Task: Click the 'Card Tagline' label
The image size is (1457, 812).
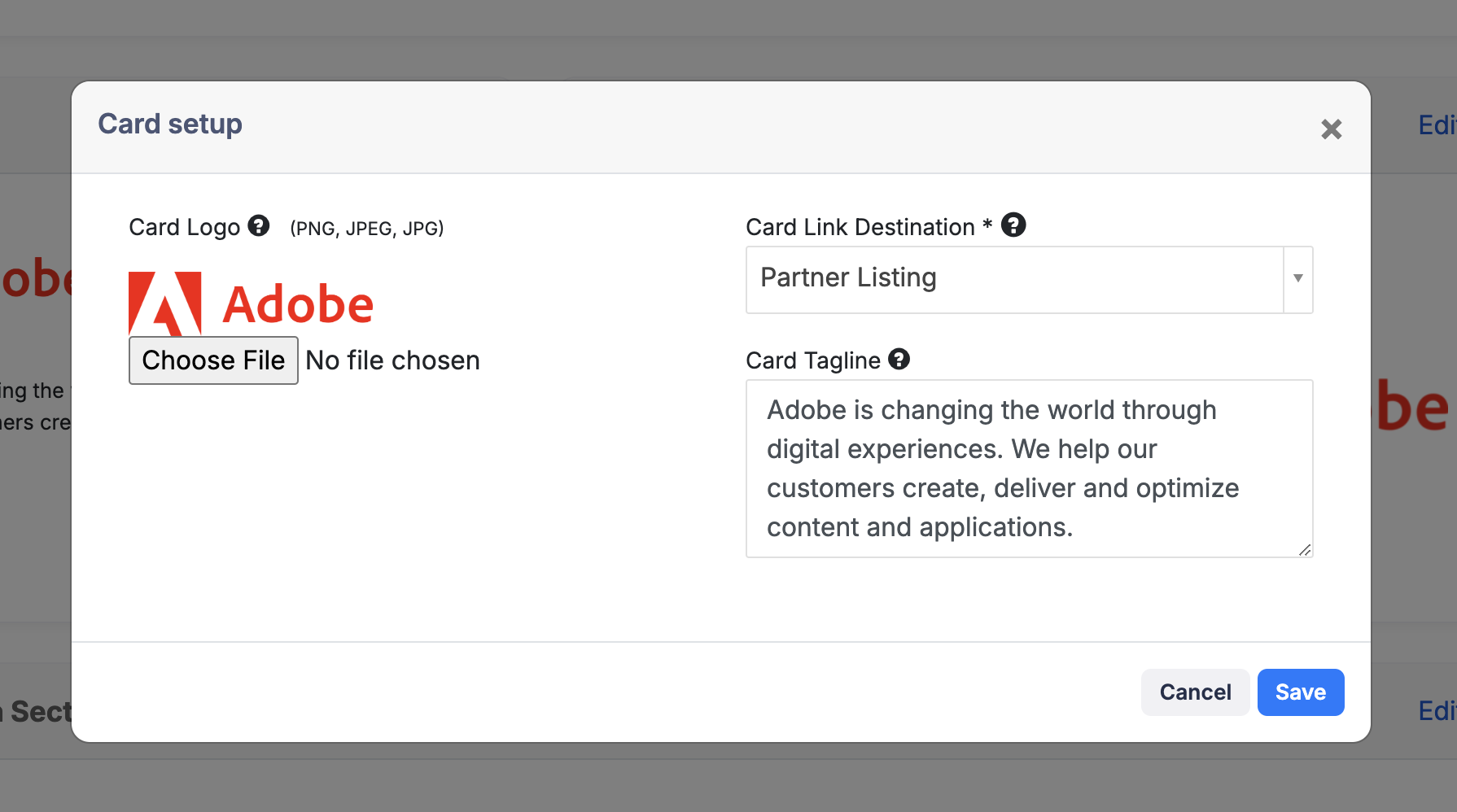Action: (x=813, y=360)
